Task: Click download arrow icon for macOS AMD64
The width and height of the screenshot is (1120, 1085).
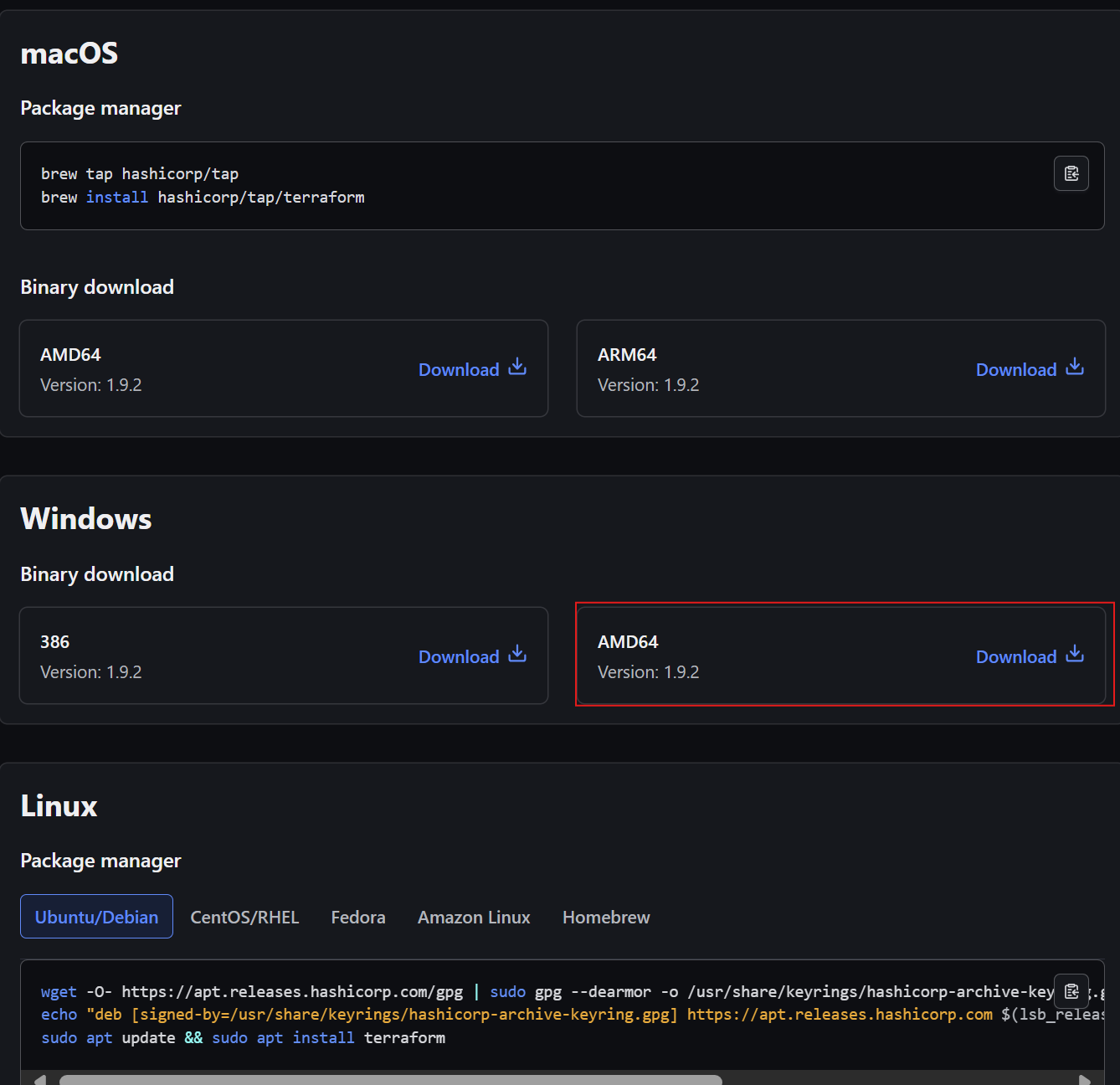Action: [x=517, y=367]
